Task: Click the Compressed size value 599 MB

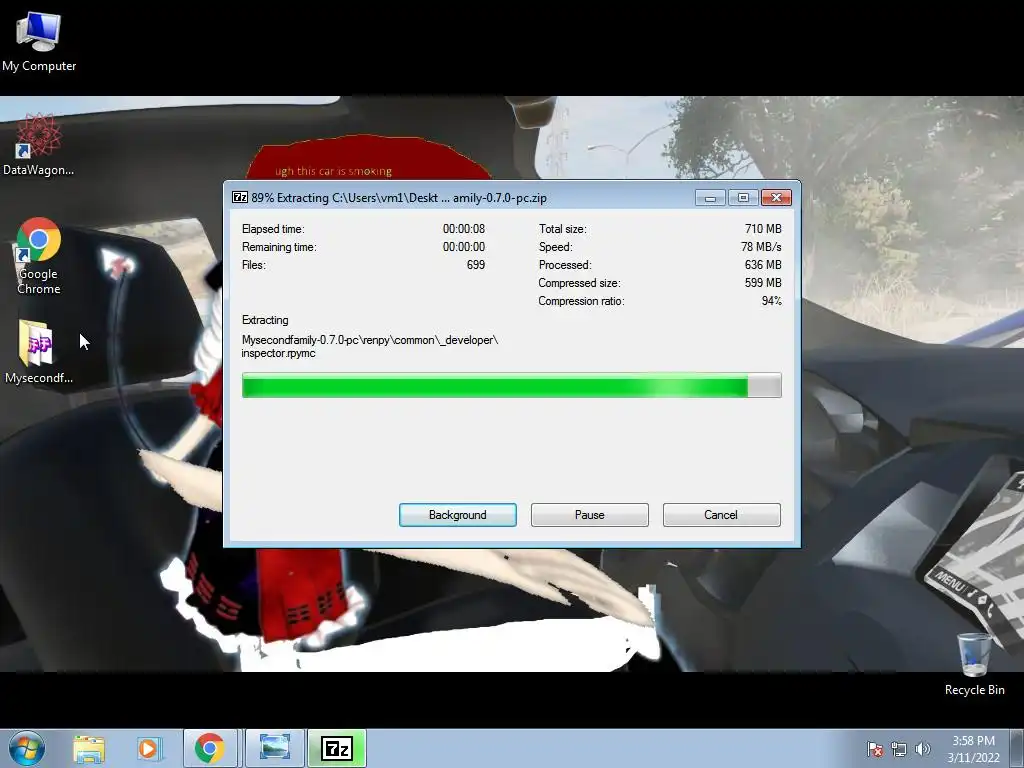Action: click(763, 283)
